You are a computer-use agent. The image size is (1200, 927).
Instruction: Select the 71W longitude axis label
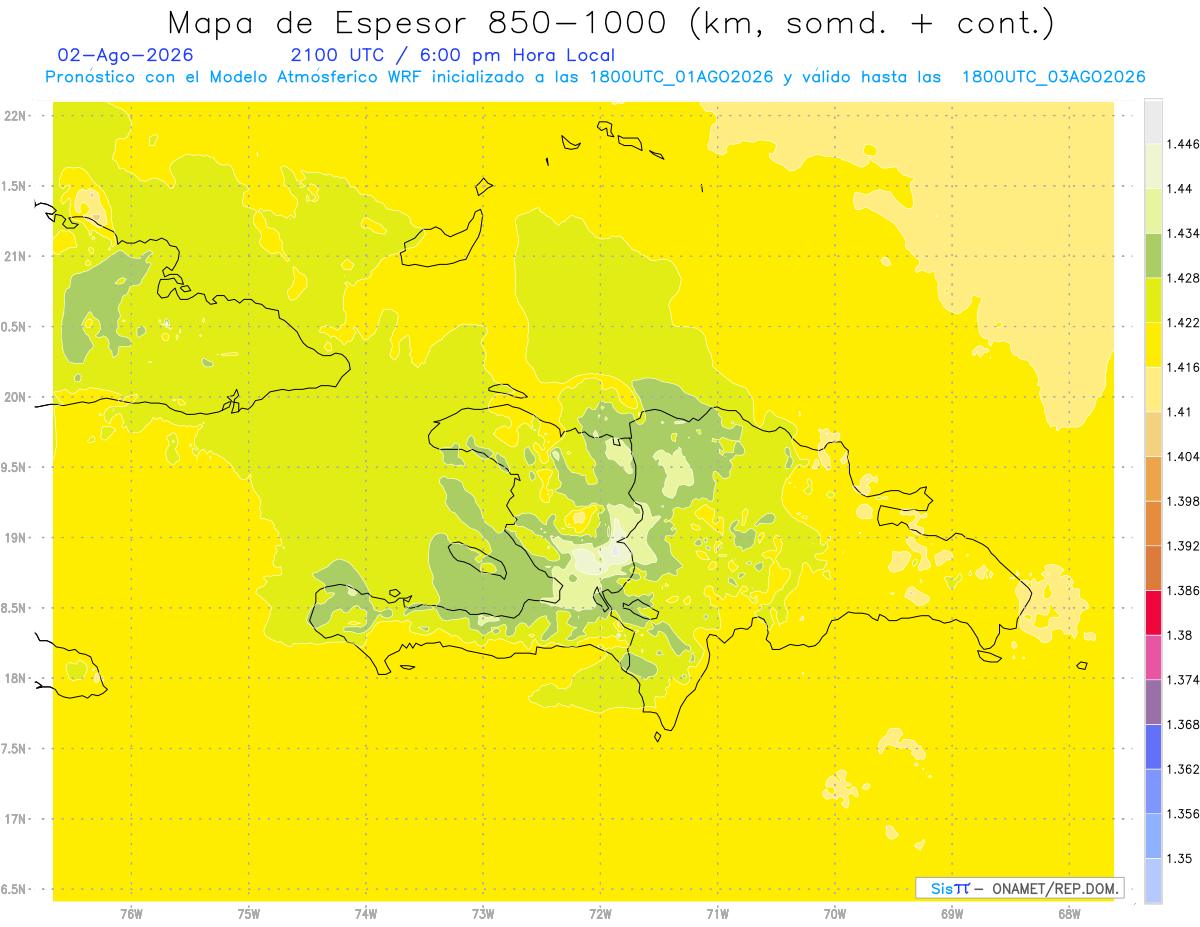tap(717, 915)
